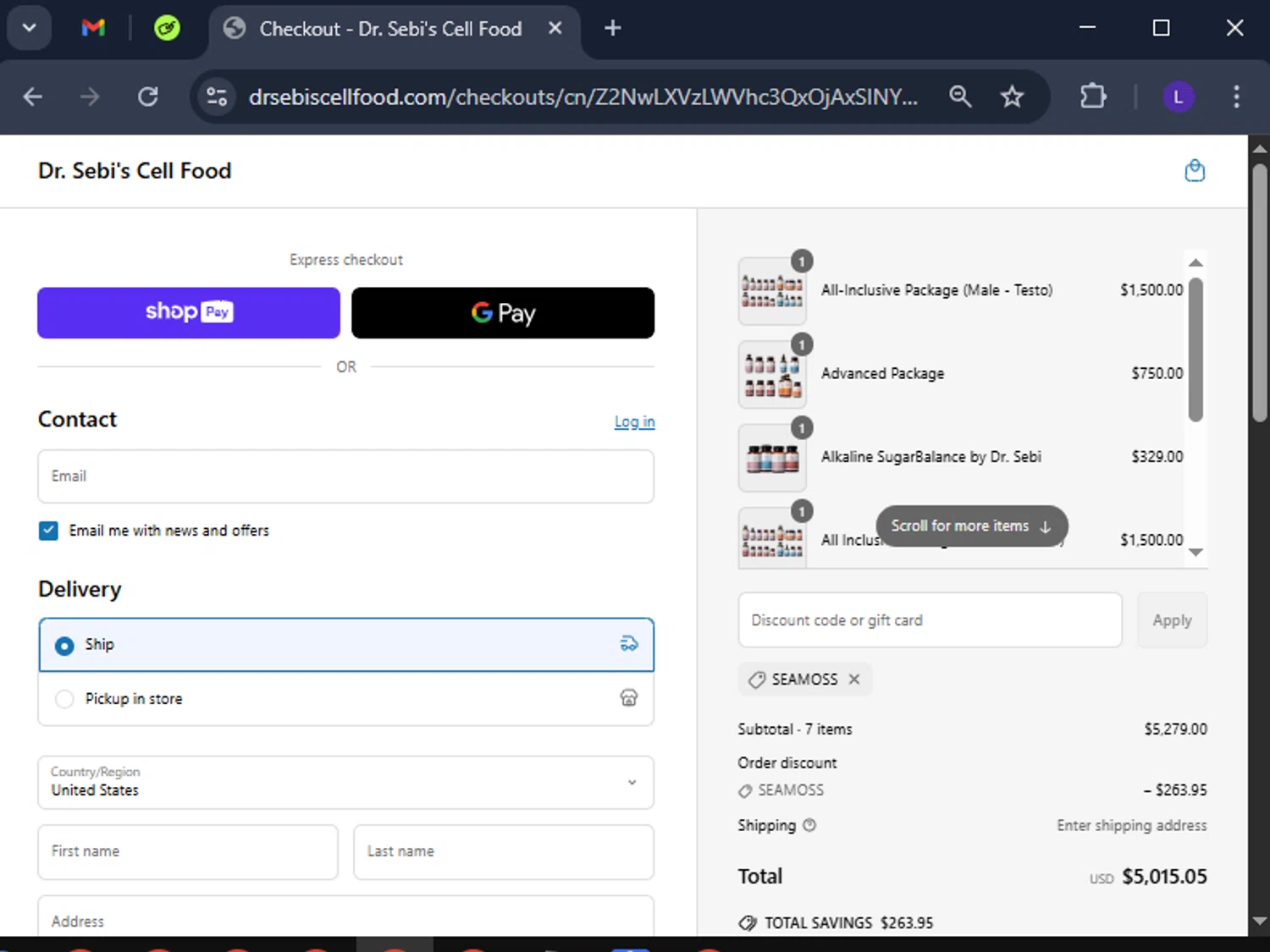Image resolution: width=1270 pixels, height=952 pixels.
Task: Focus the Email input field
Action: (x=345, y=476)
